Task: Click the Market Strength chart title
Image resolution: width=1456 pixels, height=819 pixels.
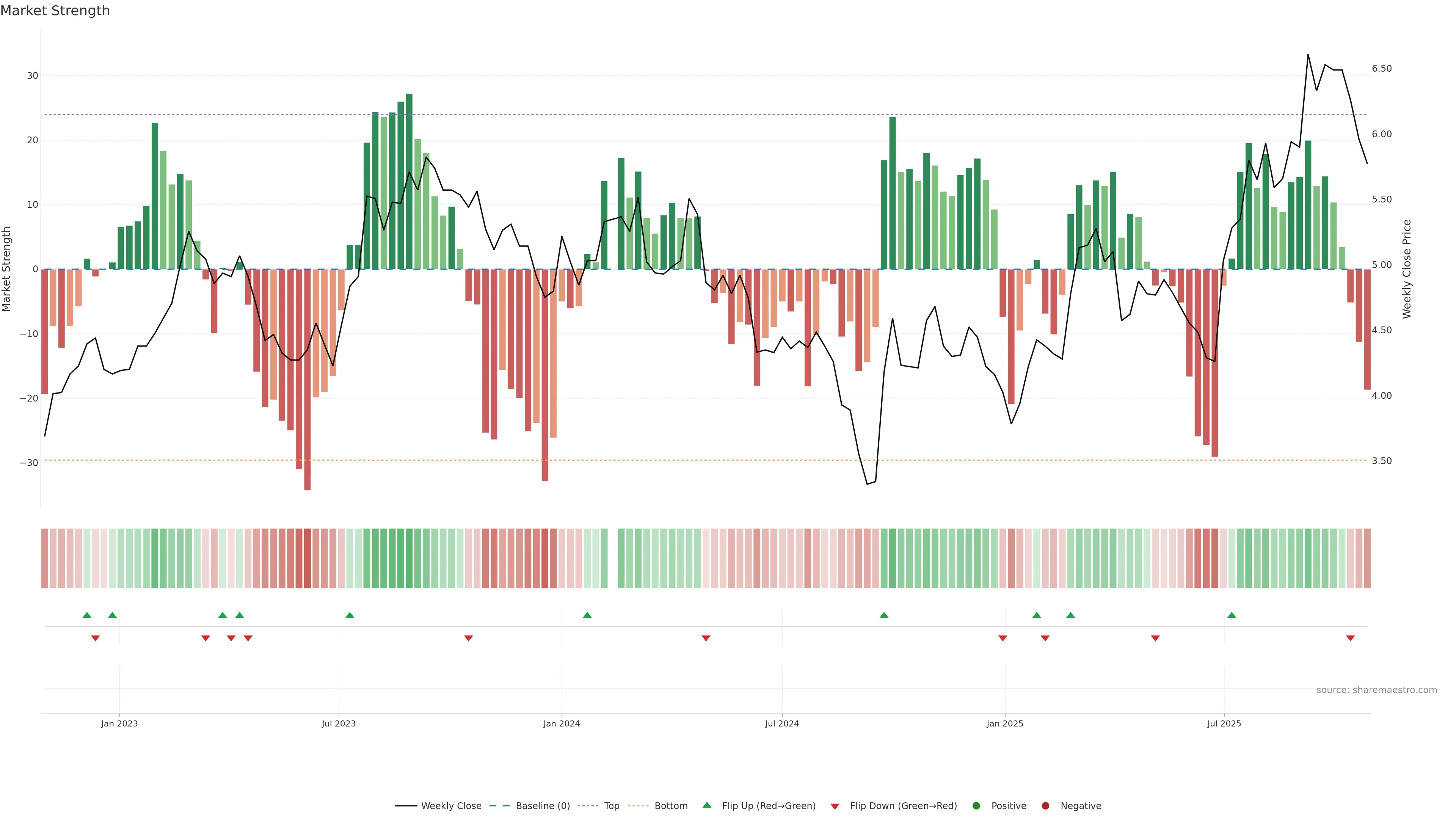Action: point(55,11)
